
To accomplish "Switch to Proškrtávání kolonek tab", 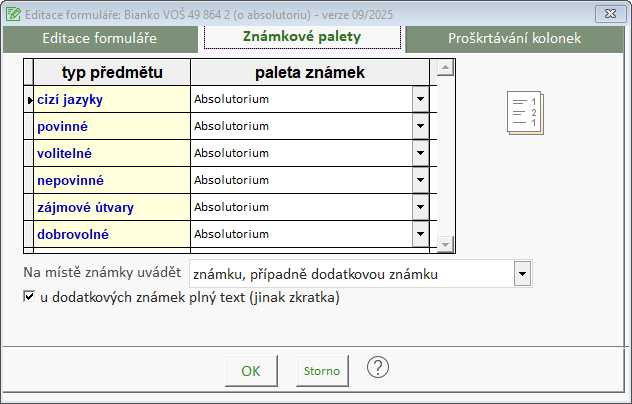I will (x=514, y=38).
